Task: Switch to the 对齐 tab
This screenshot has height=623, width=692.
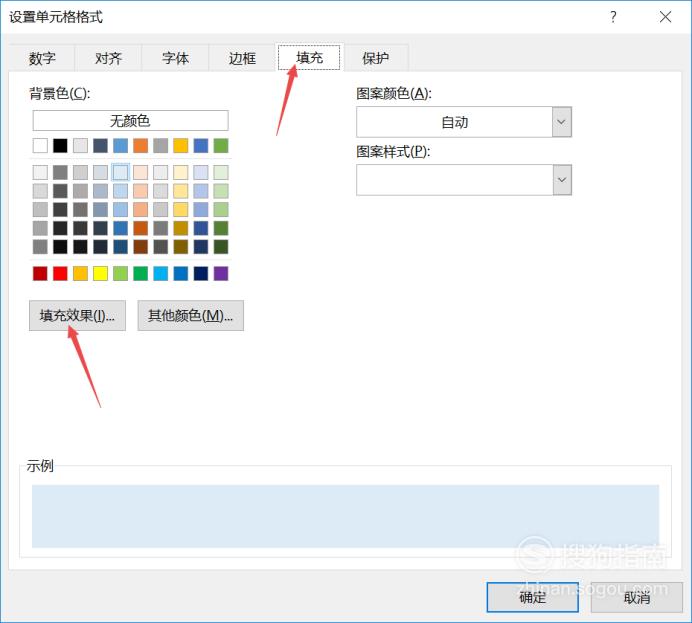Action: 109,58
